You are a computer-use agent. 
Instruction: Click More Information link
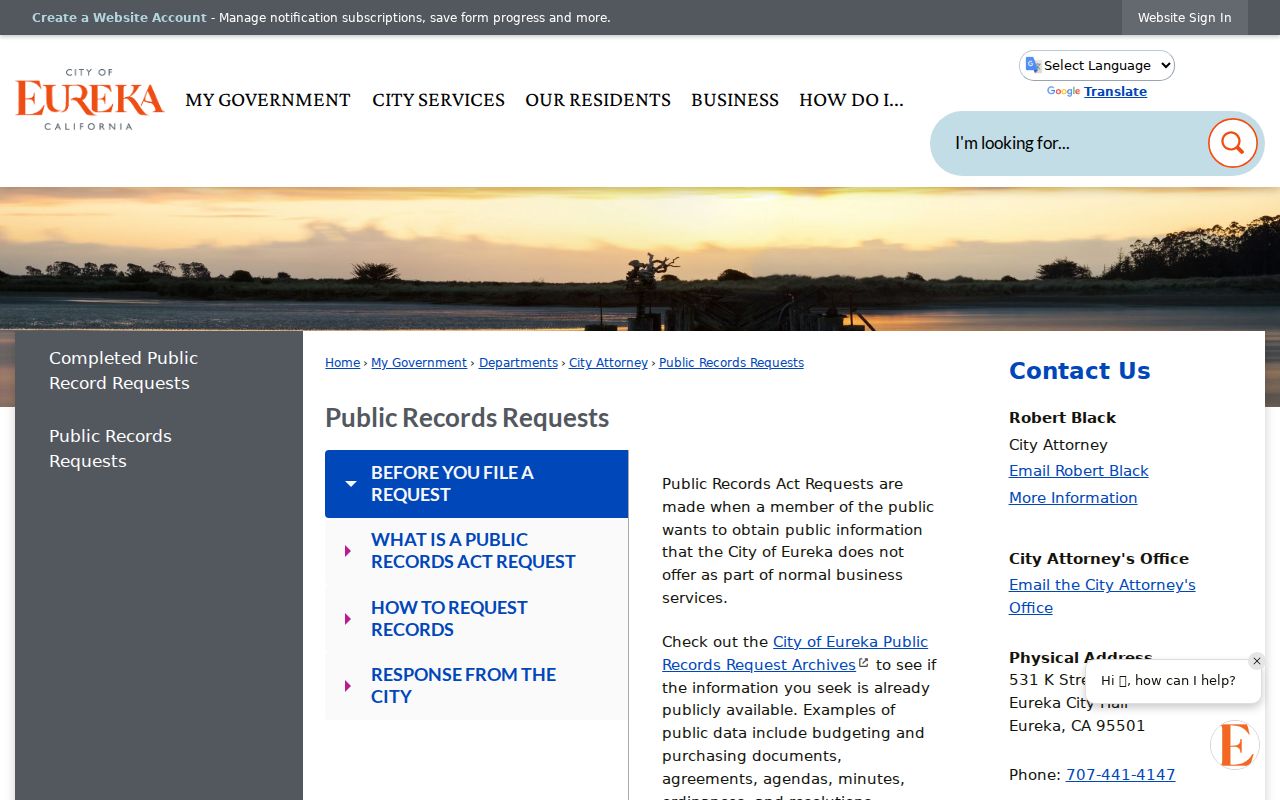(1073, 498)
